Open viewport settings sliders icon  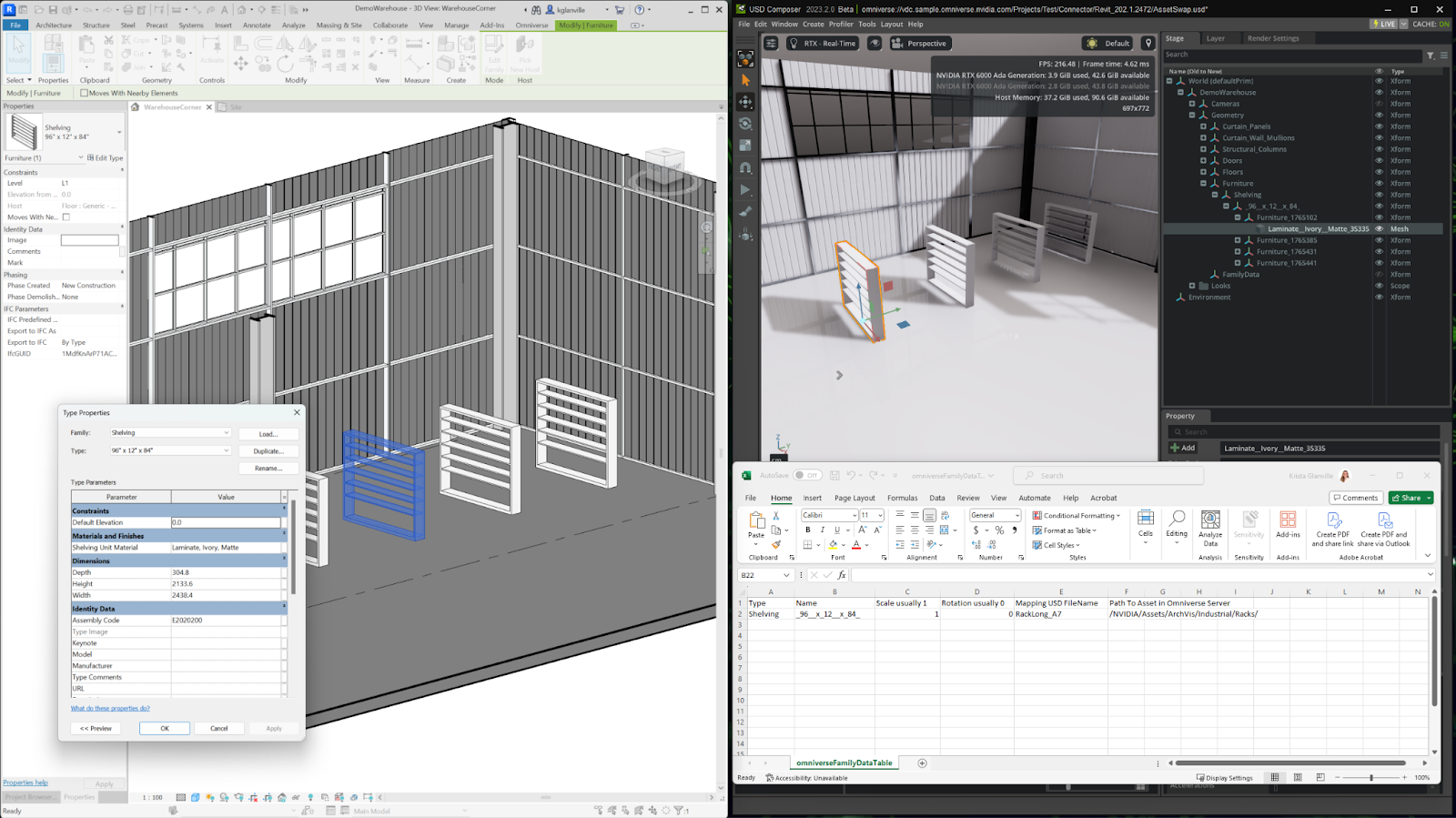[x=771, y=43]
